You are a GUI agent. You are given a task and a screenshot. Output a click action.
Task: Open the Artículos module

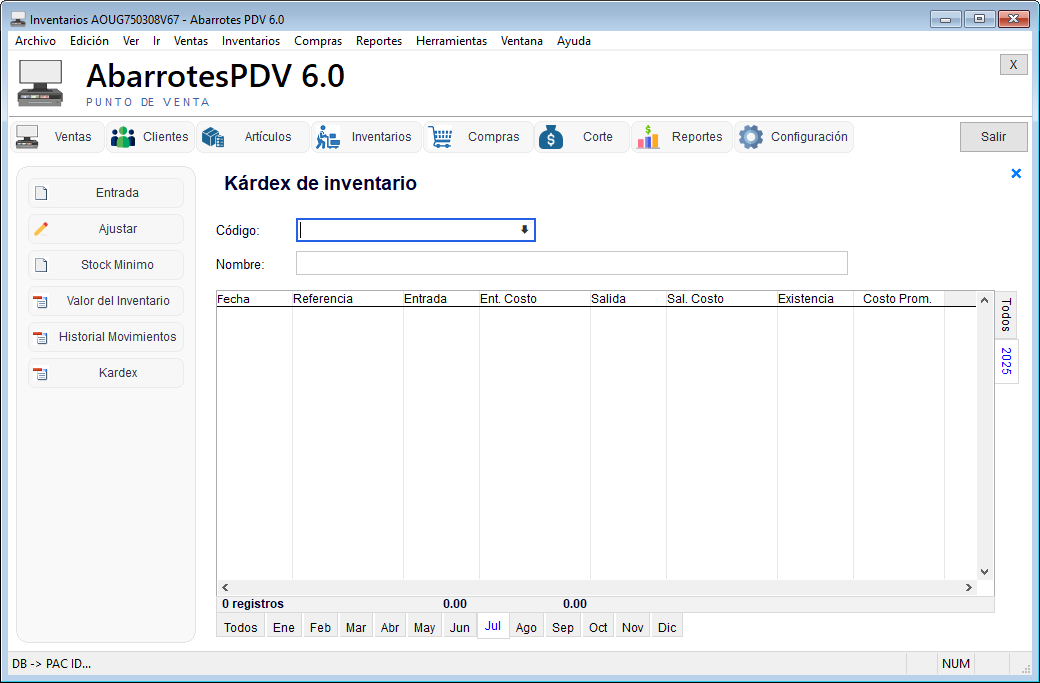(x=253, y=137)
